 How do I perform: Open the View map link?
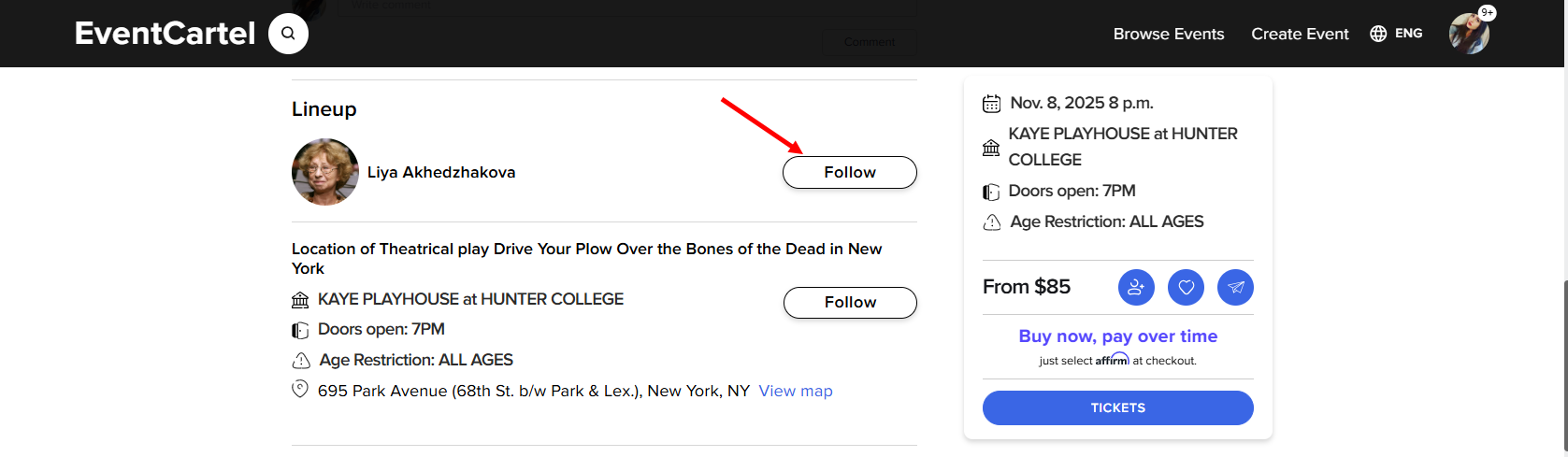(x=795, y=391)
